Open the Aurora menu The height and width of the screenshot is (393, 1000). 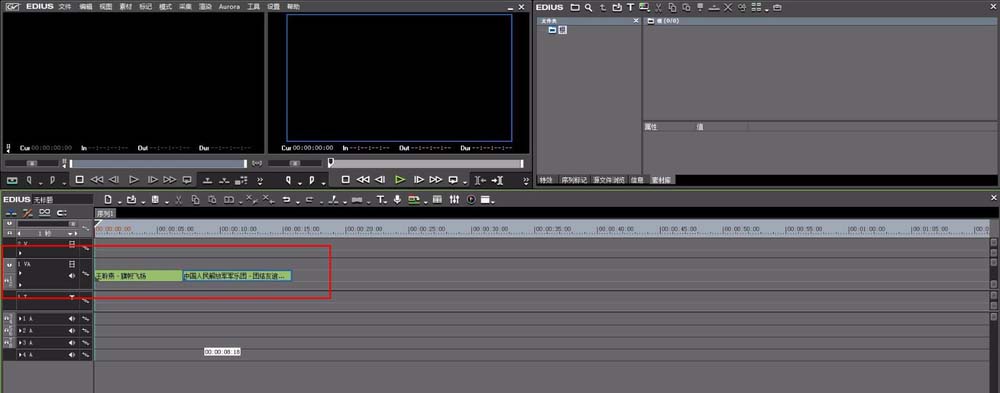(229, 6)
